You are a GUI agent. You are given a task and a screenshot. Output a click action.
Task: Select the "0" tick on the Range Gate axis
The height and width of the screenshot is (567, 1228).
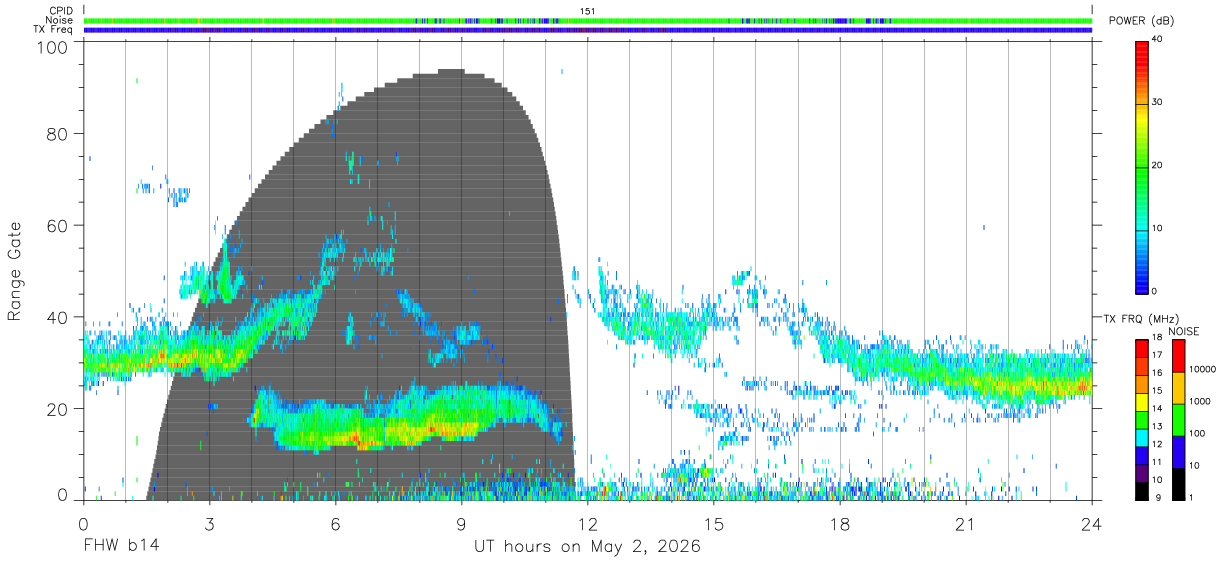pyautogui.click(x=62, y=493)
